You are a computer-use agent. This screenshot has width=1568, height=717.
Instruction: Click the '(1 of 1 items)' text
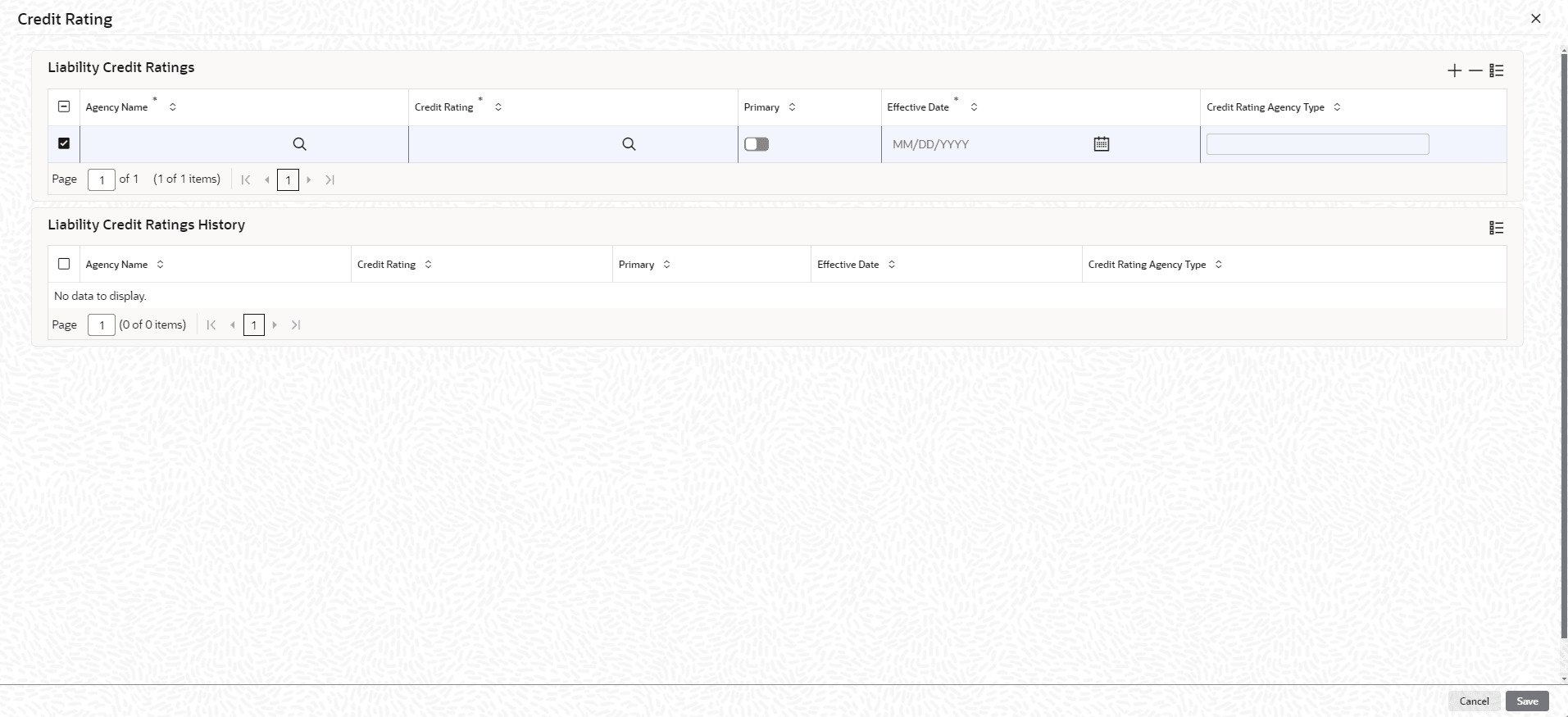coord(187,179)
